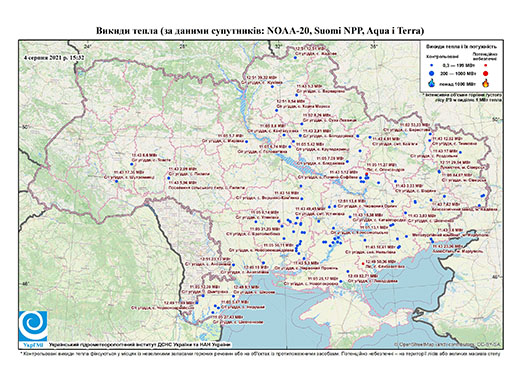Image resolution: width=520 pixels, height=368 pixels.
Task: Click the blue flame icon in the legend
Action: tap(432, 83)
